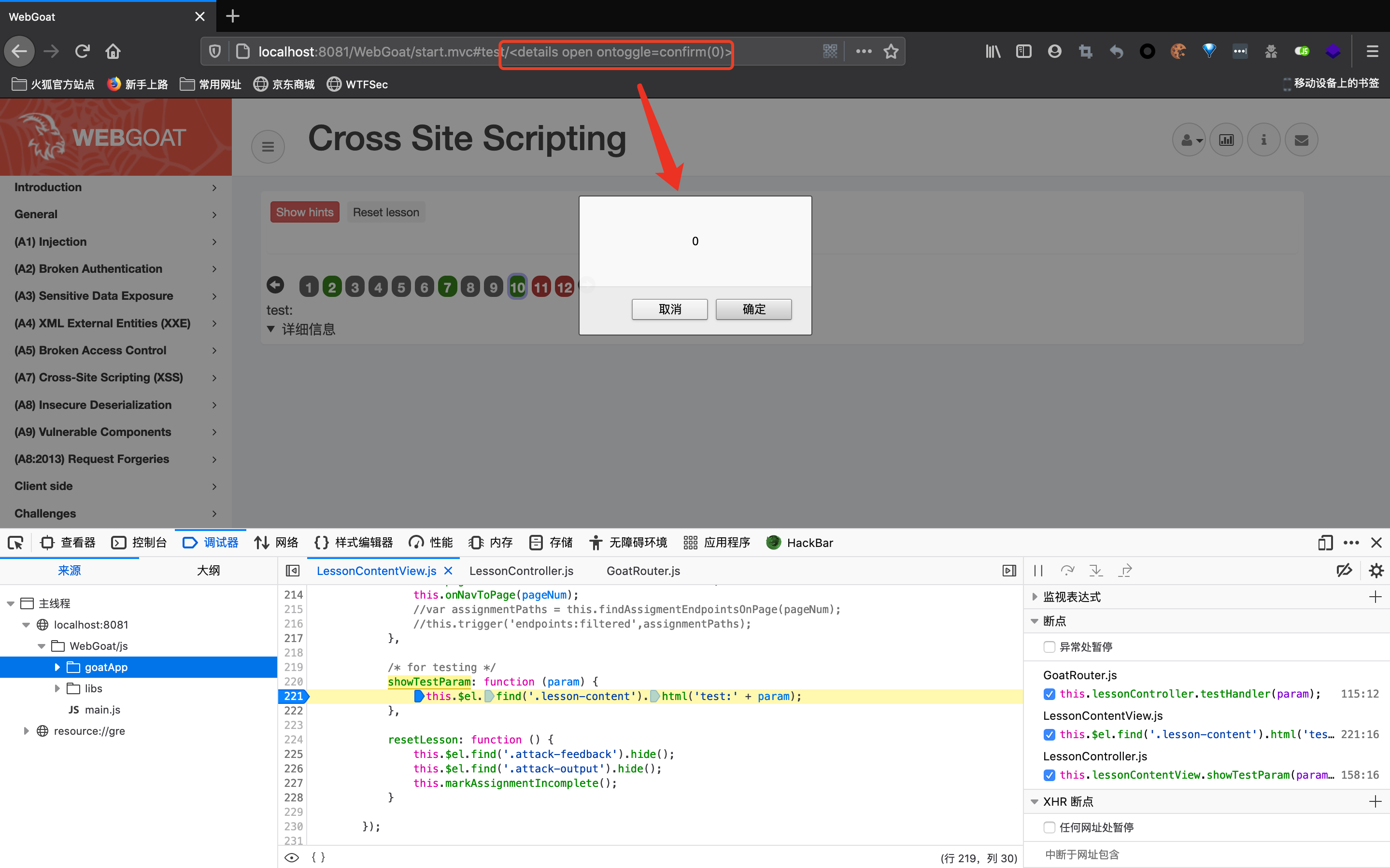
Task: Toggle the pause on any URL checkbox
Action: (x=1049, y=827)
